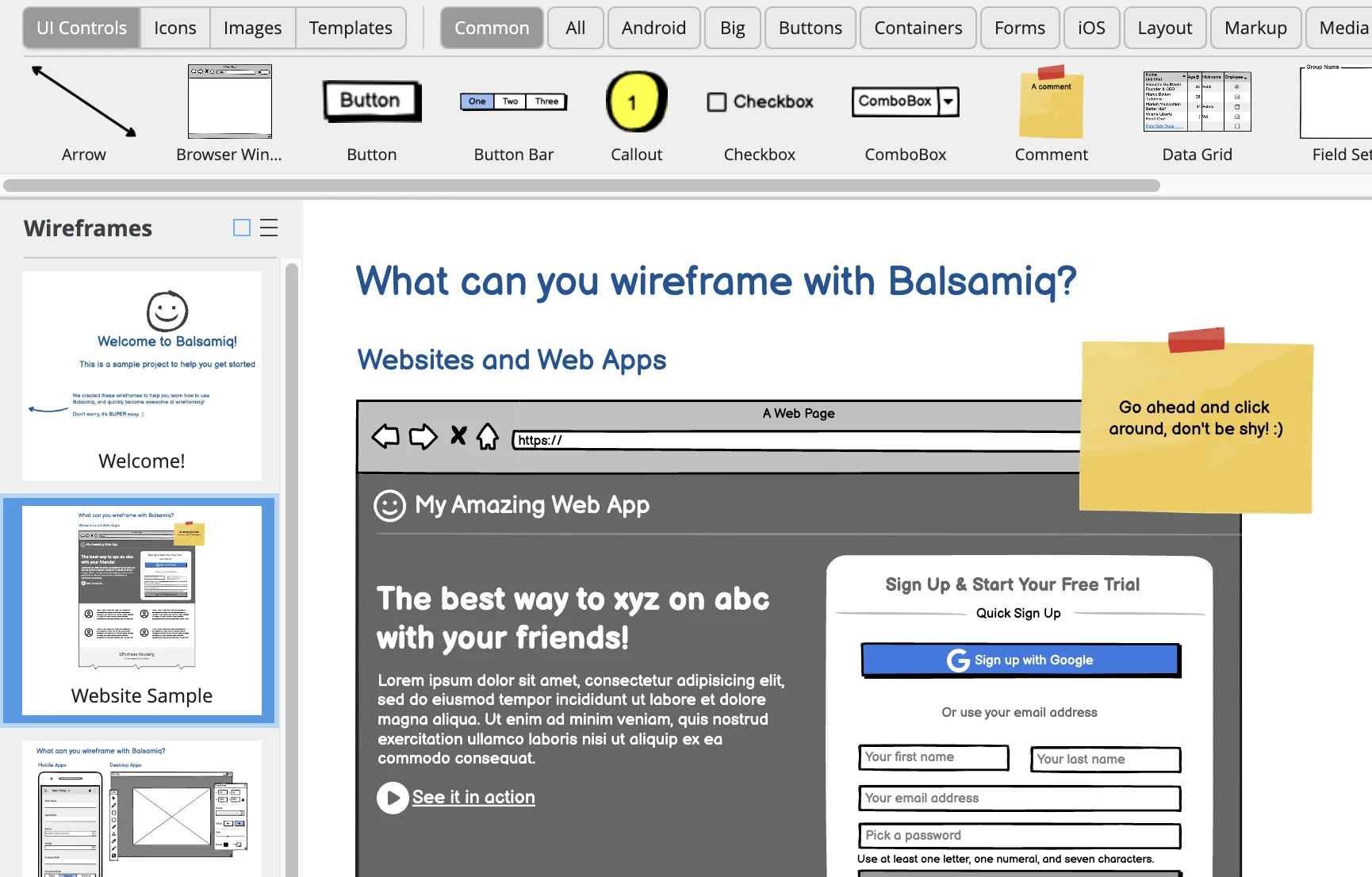Screen dimensions: 1372x877
Task: Select the What can you wireframe with Balsamiq? title
Action: coord(716,282)
